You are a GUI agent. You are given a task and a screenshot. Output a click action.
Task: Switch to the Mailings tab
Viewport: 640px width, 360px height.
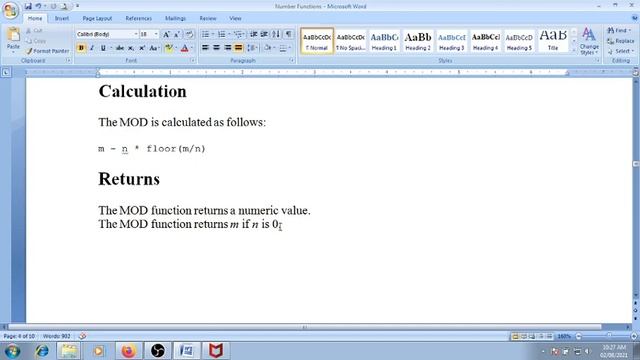coord(176,18)
